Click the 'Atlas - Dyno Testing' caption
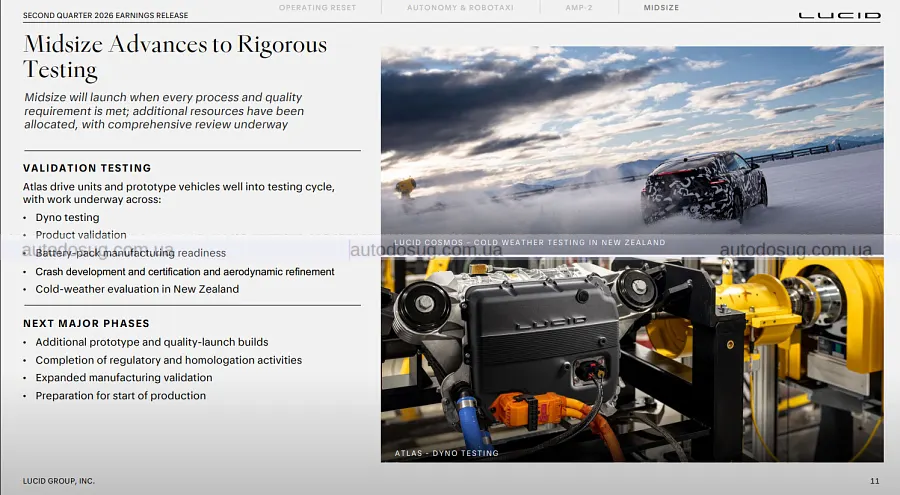 click(447, 453)
